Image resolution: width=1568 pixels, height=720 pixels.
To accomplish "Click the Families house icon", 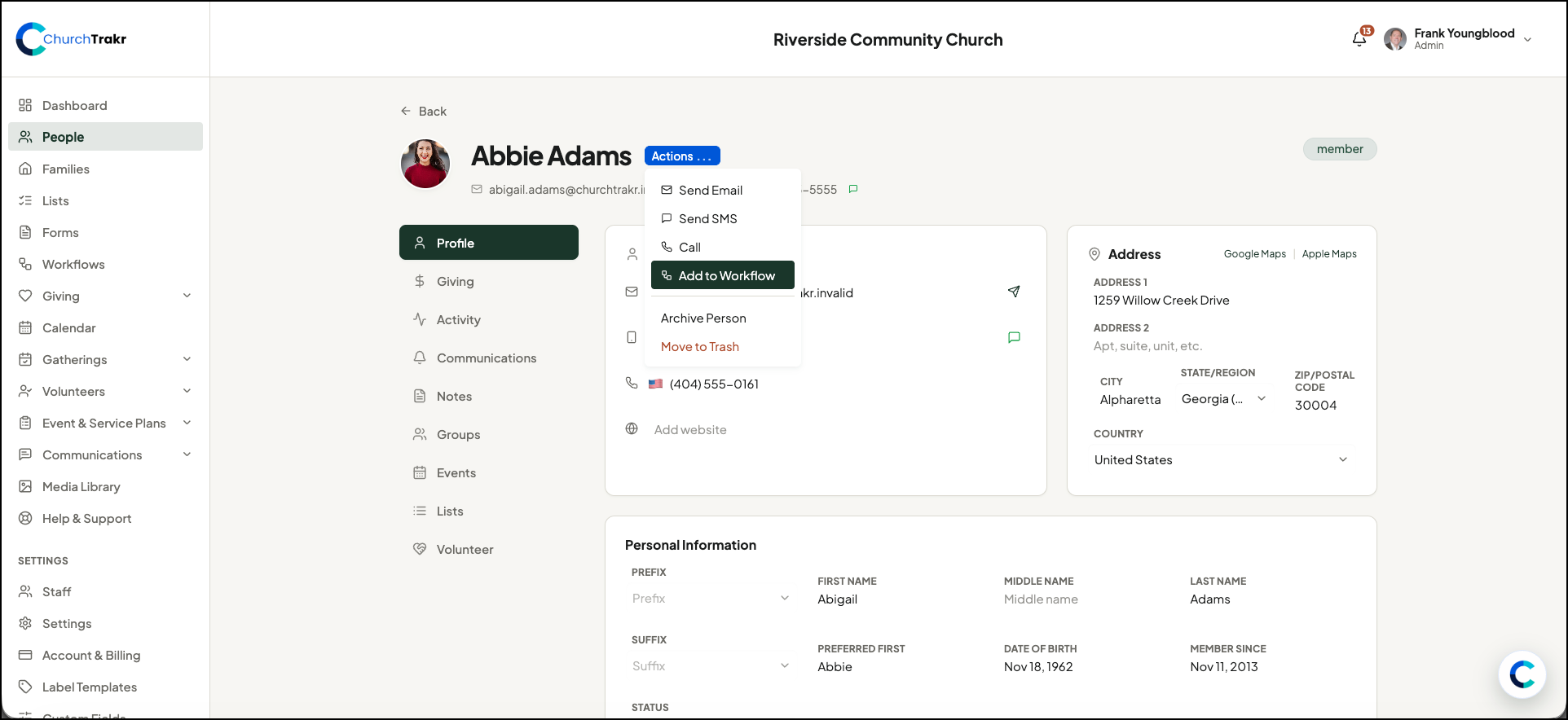I will pyautogui.click(x=25, y=169).
